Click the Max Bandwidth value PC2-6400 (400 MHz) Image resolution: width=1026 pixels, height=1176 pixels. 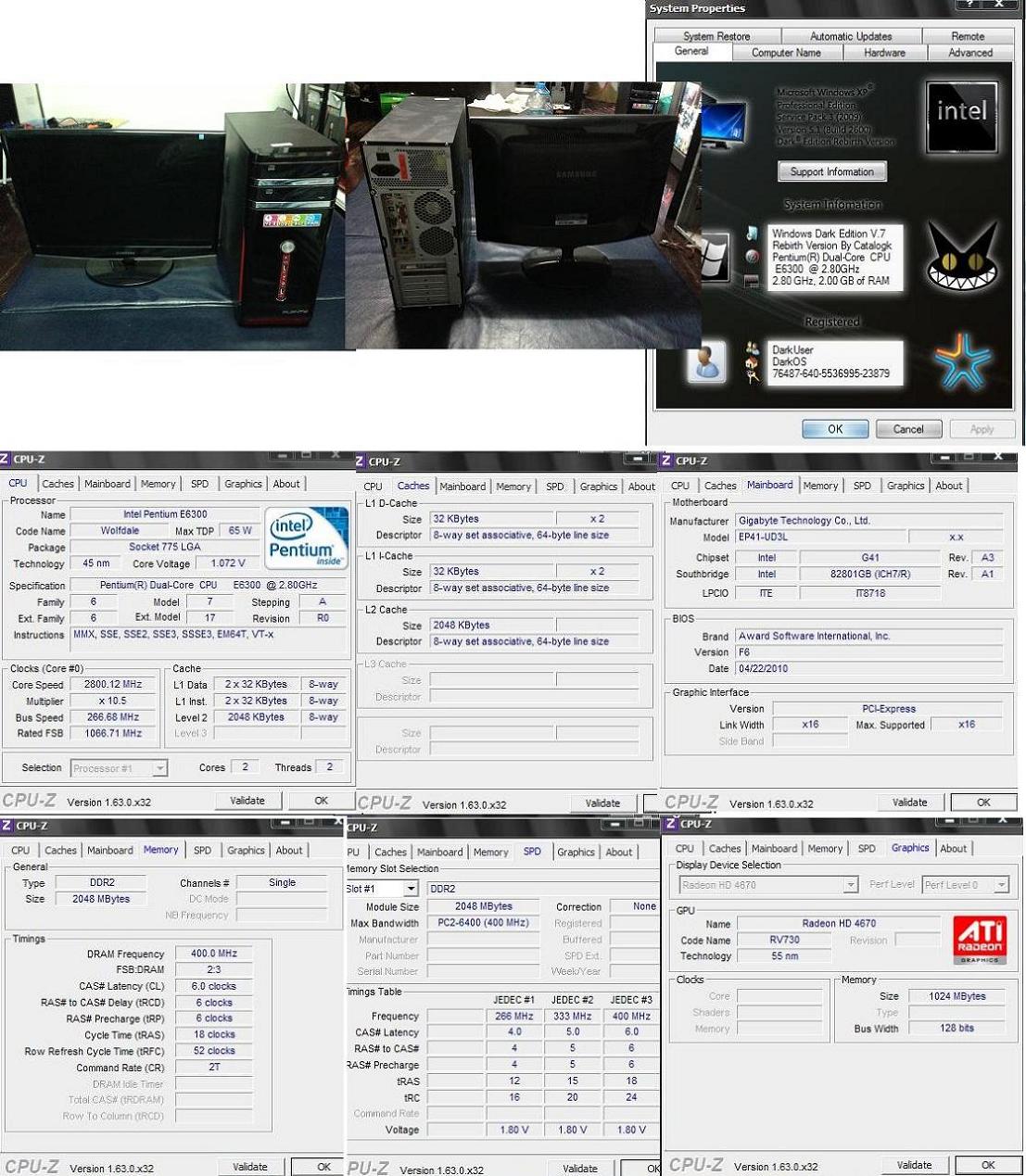tap(483, 923)
